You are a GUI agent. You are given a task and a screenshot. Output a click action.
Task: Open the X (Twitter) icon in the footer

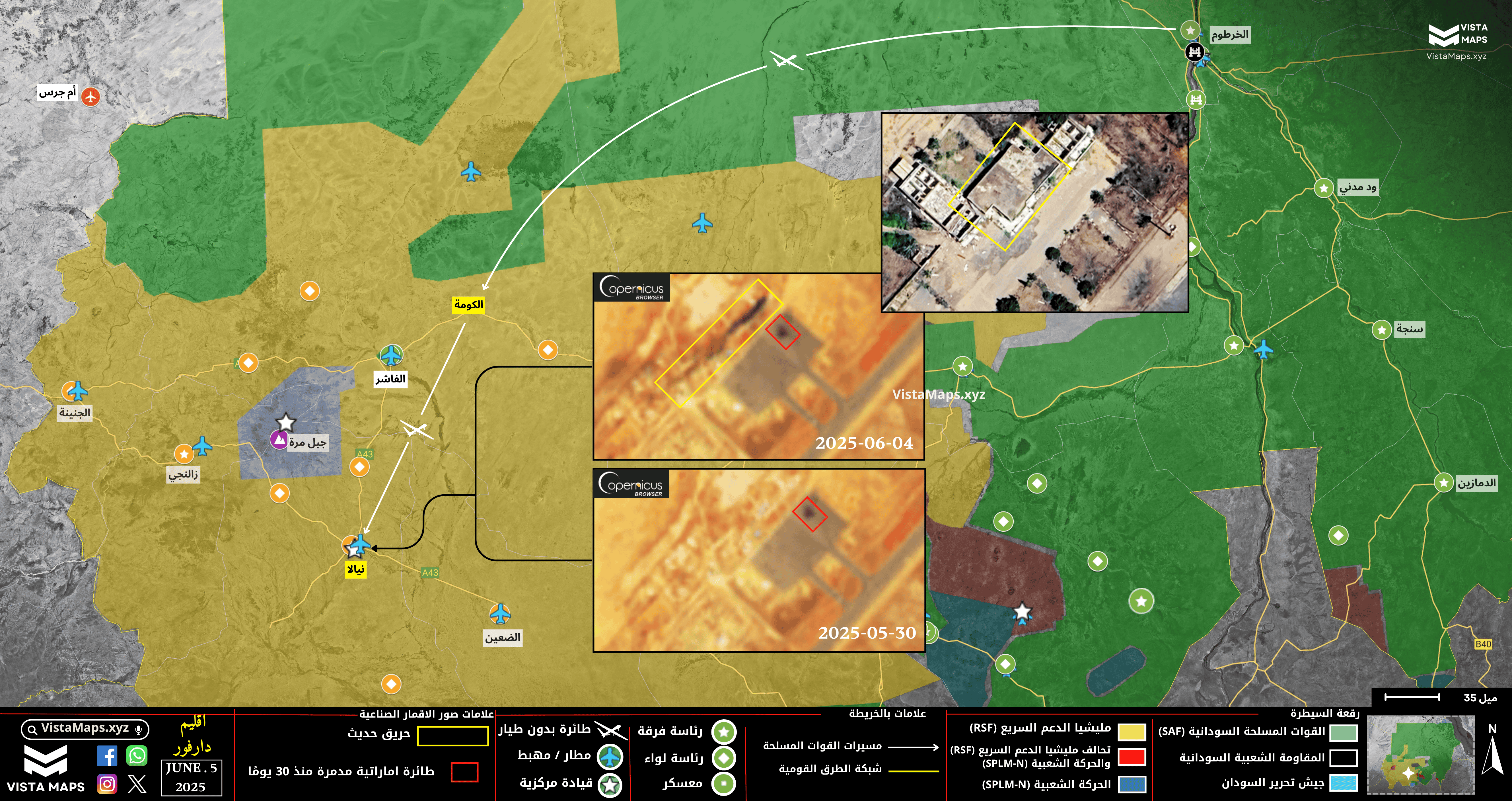(137, 783)
